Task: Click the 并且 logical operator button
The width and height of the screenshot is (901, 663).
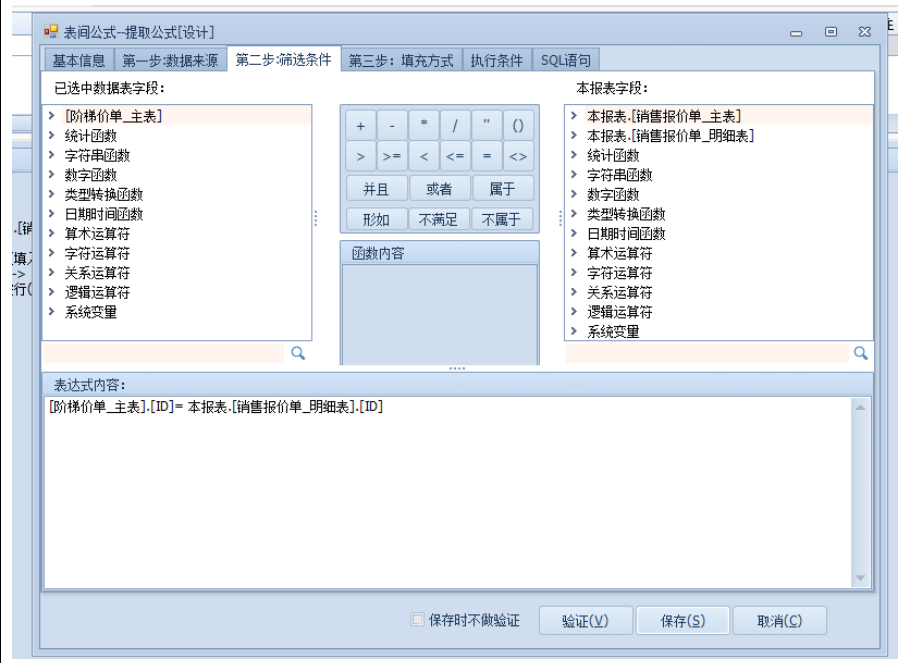Action: click(x=376, y=188)
